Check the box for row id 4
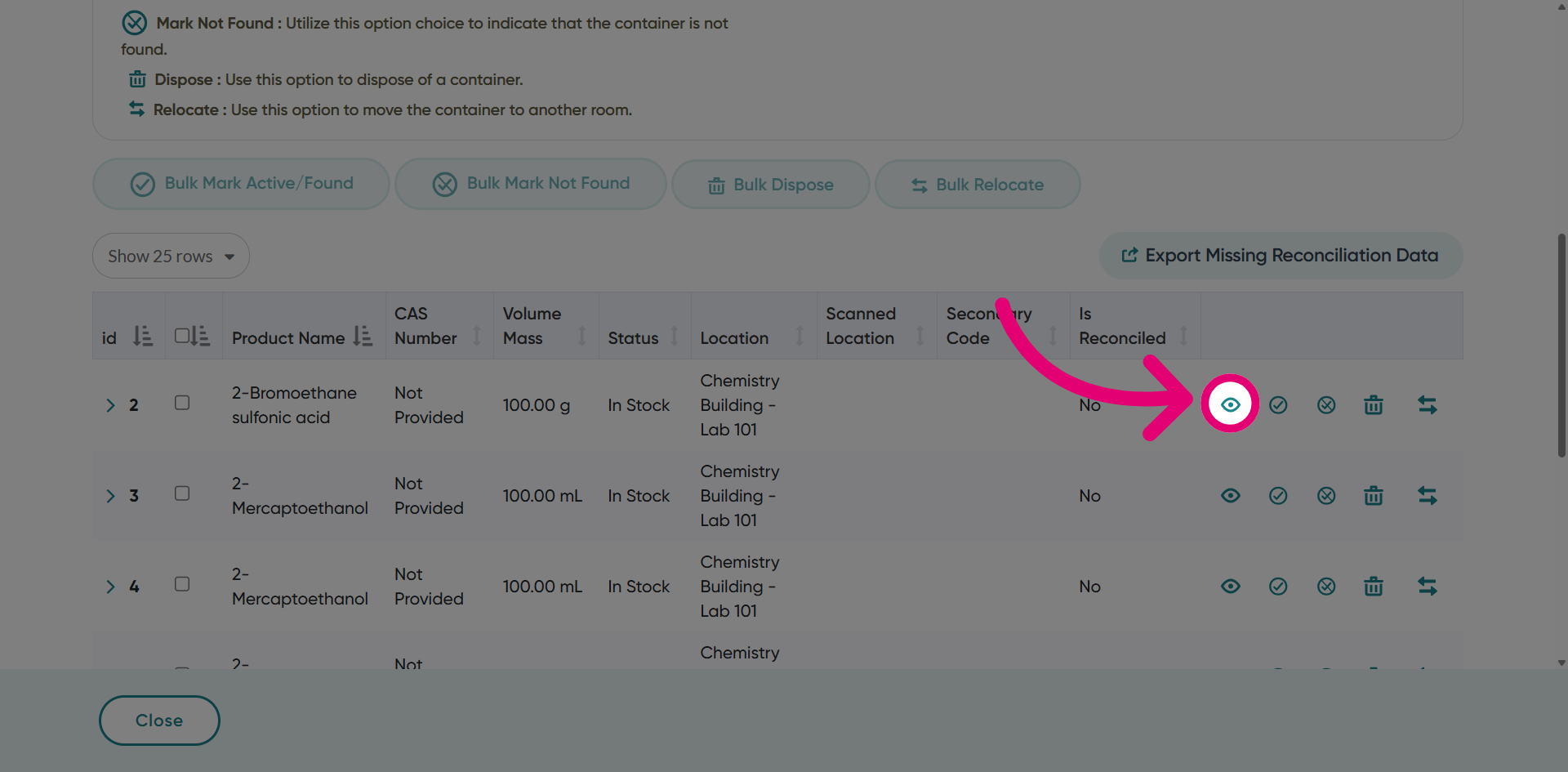This screenshot has width=1568, height=772. tap(182, 584)
